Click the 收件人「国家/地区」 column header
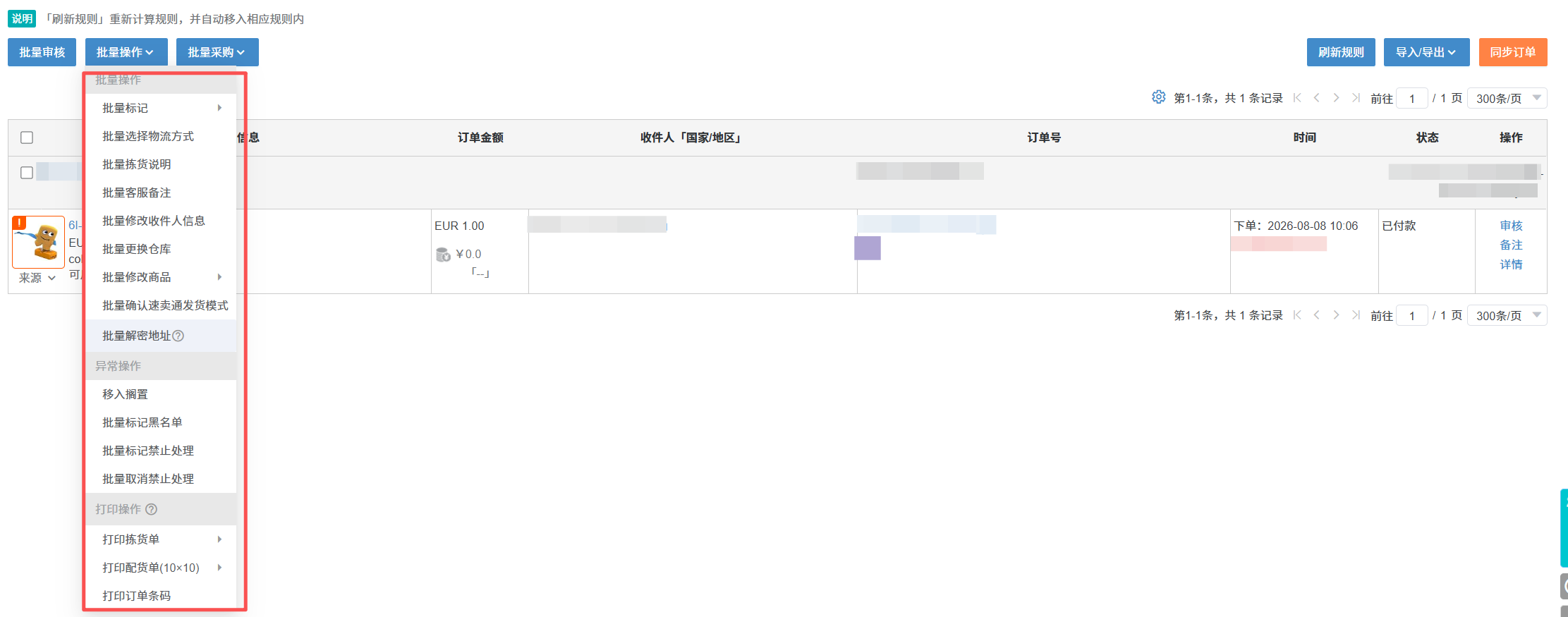 point(692,138)
